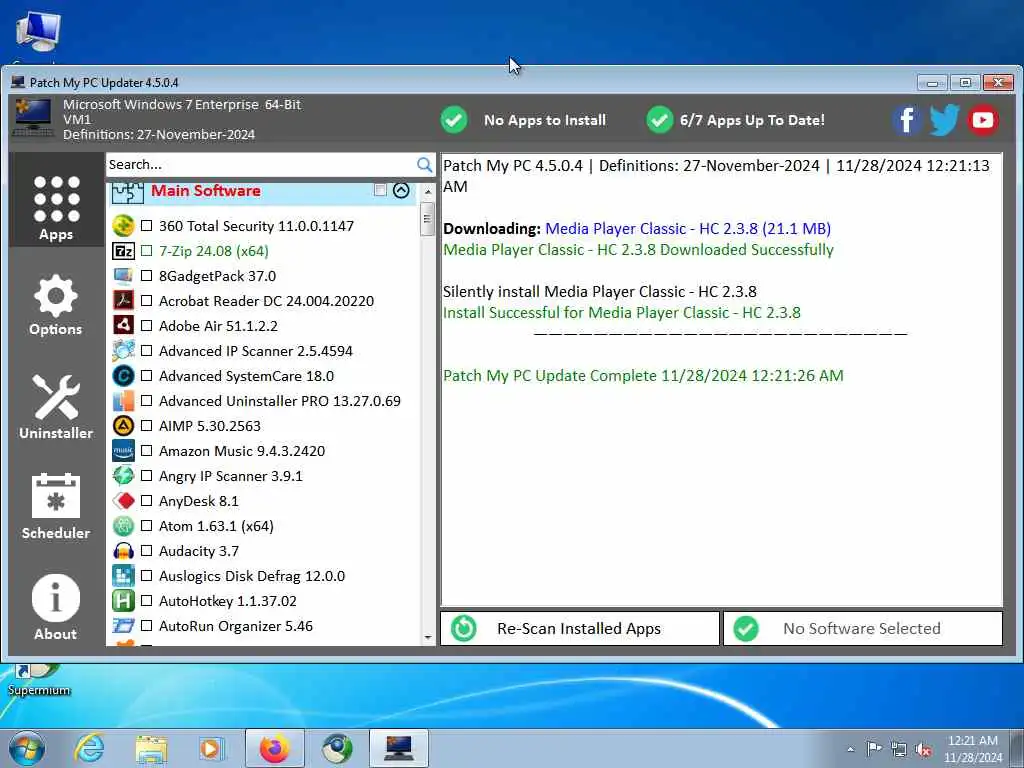Toggle the Main Software select-all checkbox
This screenshot has height=768, width=1024.
pos(380,190)
